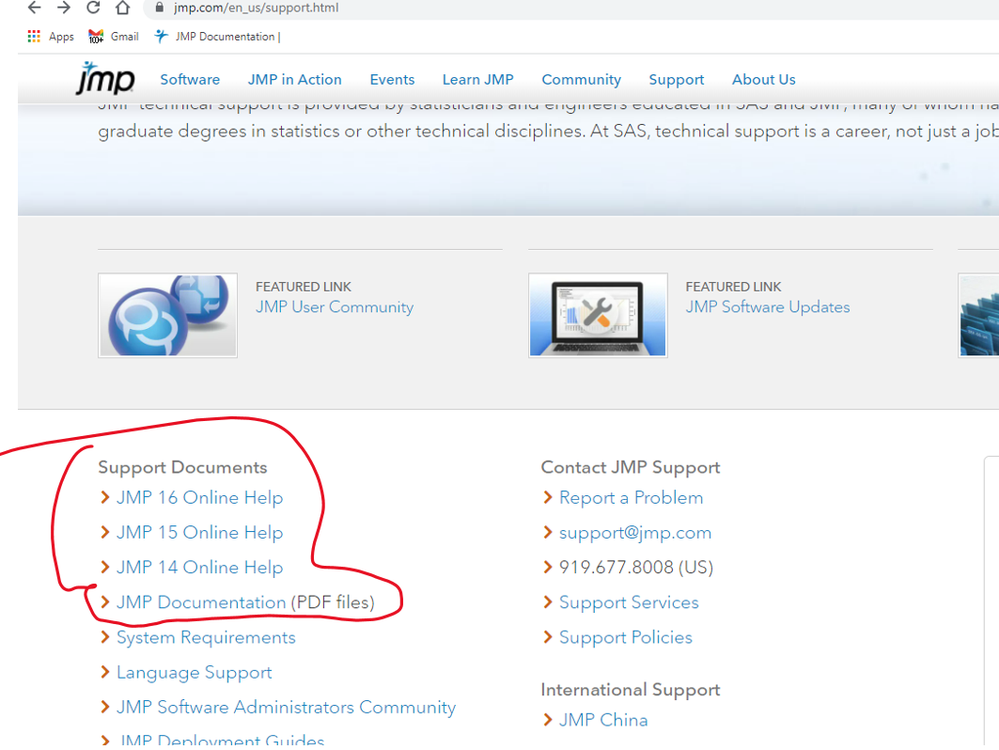
Task: Open JMP Software Administrators Community link
Action: (x=286, y=707)
